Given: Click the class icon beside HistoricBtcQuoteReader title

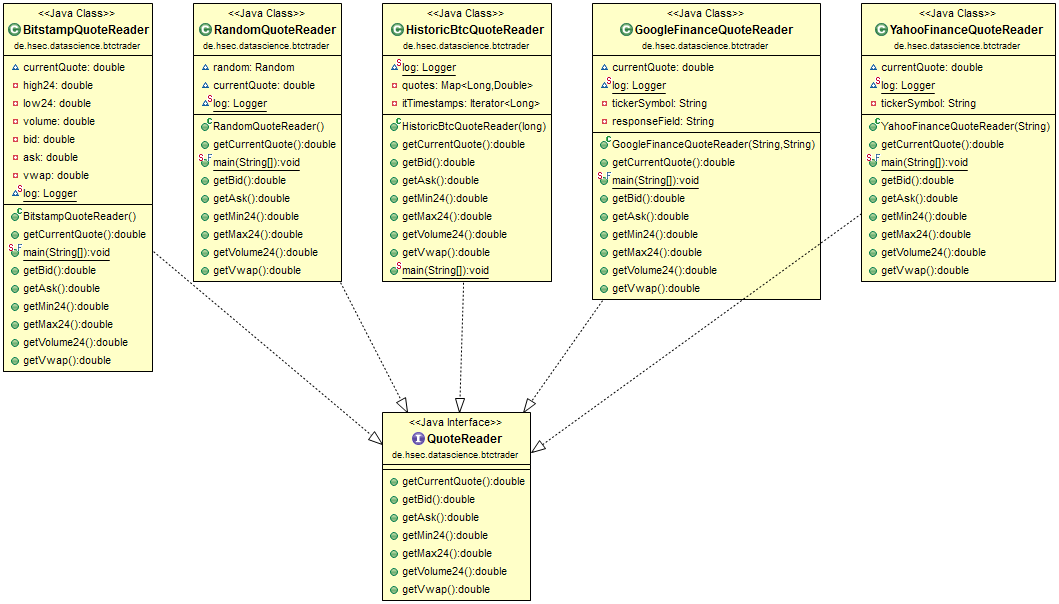Looking at the screenshot, I should click(x=397, y=30).
